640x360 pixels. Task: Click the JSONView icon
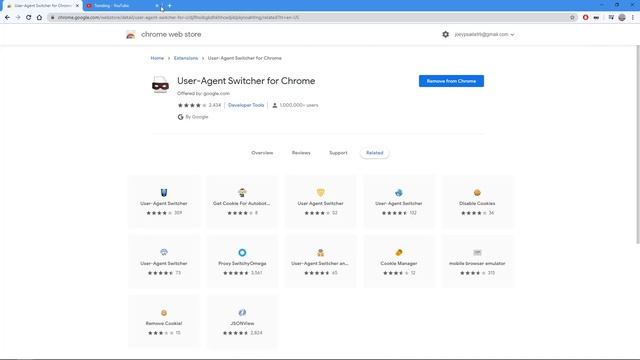(x=242, y=312)
